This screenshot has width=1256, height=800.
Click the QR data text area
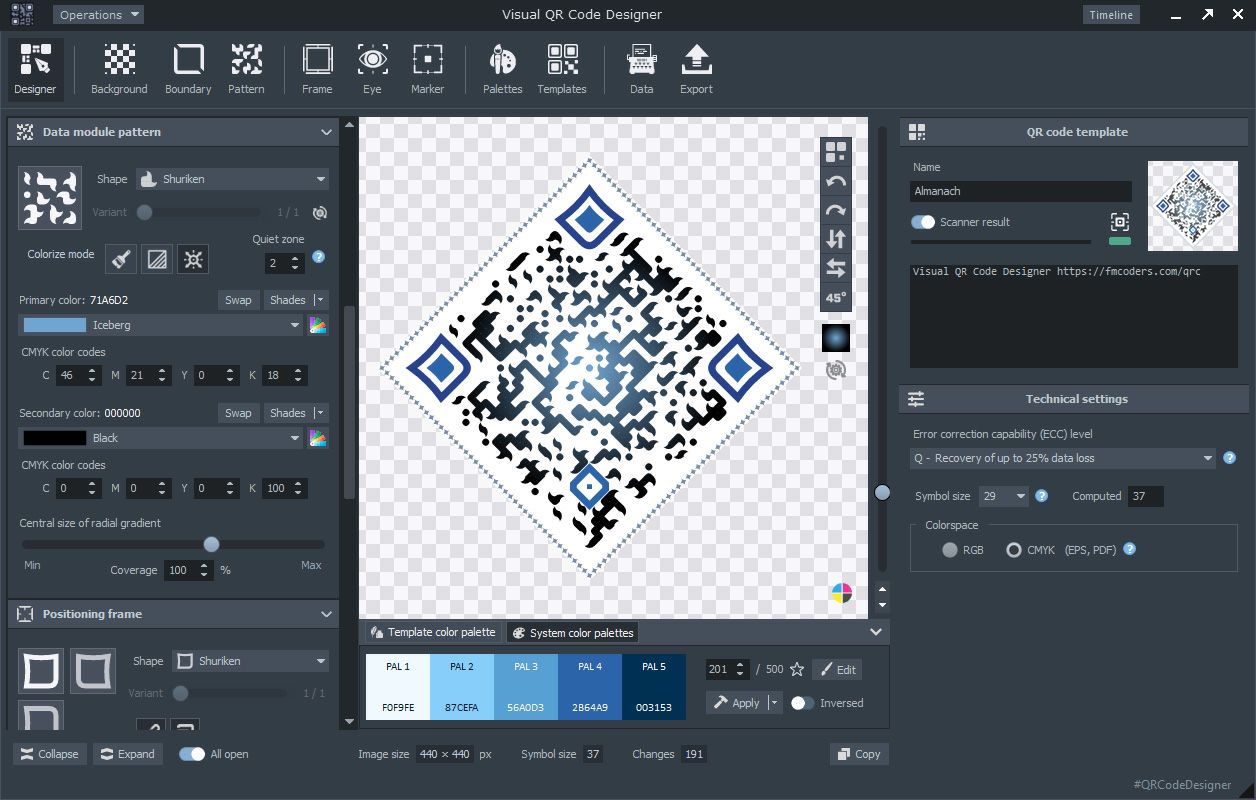[x=1073, y=316]
